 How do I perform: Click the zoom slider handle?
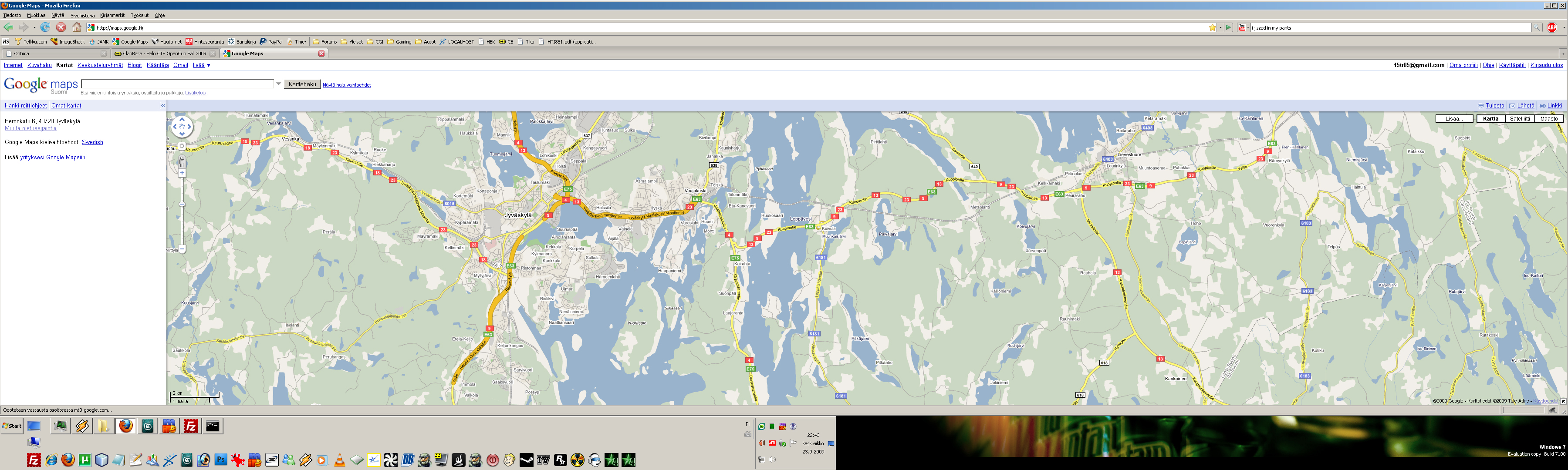(x=182, y=204)
